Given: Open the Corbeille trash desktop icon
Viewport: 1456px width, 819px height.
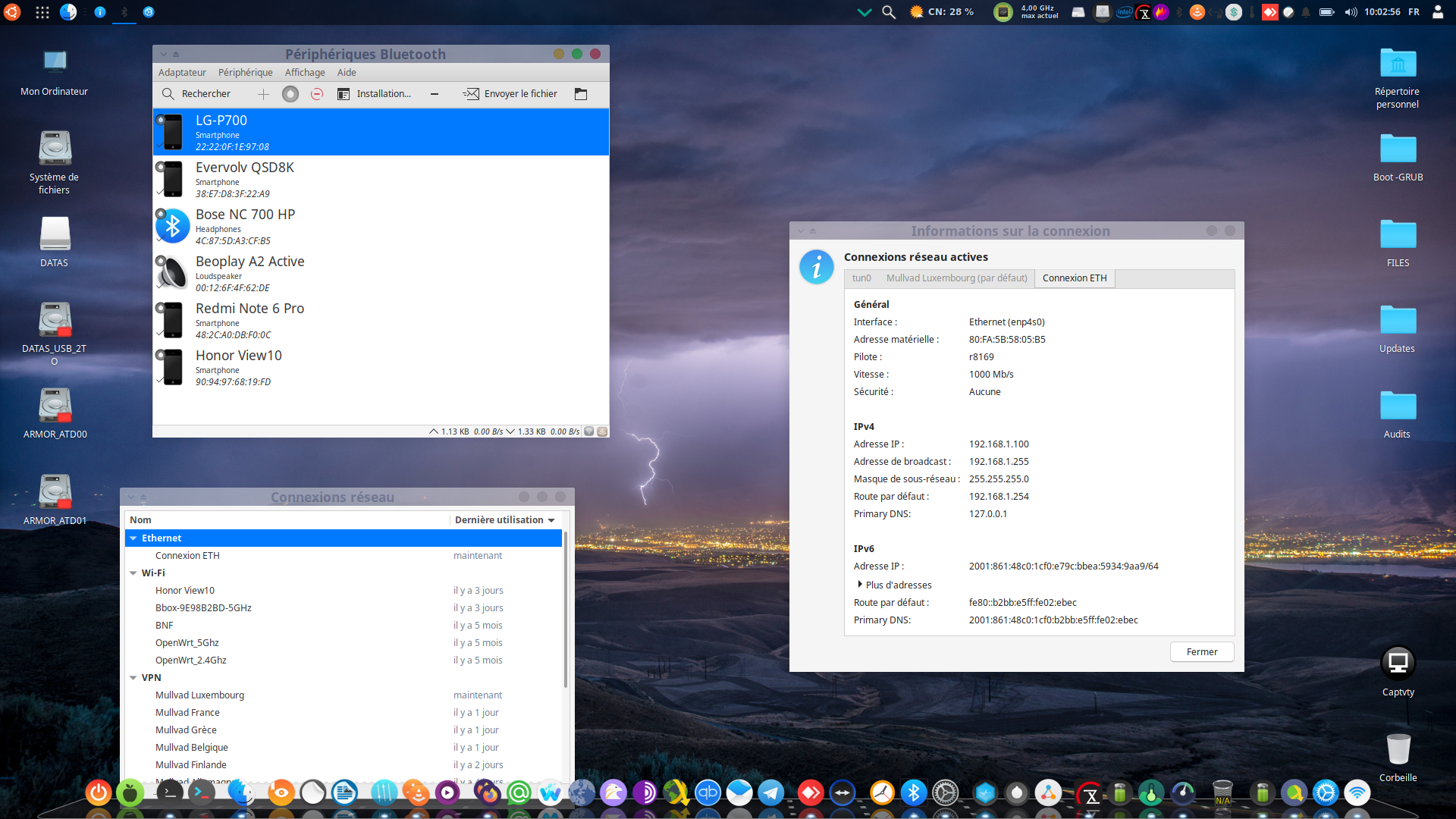Looking at the screenshot, I should click(x=1398, y=750).
